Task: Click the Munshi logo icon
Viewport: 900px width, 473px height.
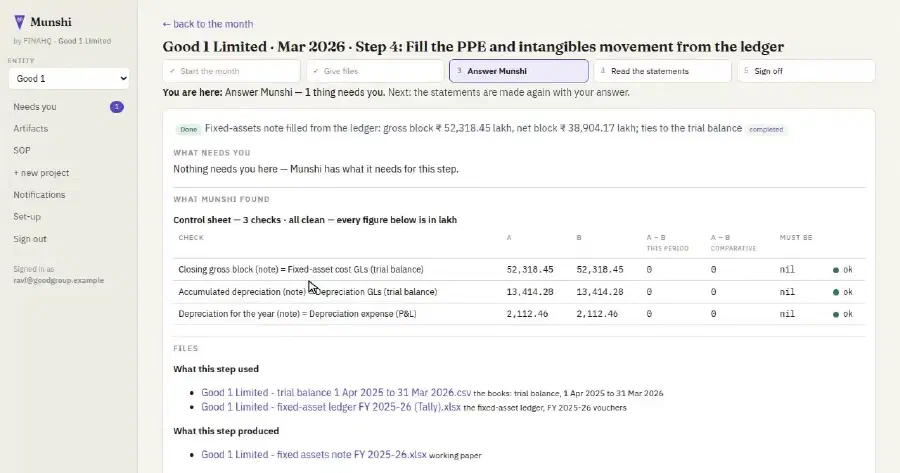Action: coord(19,22)
